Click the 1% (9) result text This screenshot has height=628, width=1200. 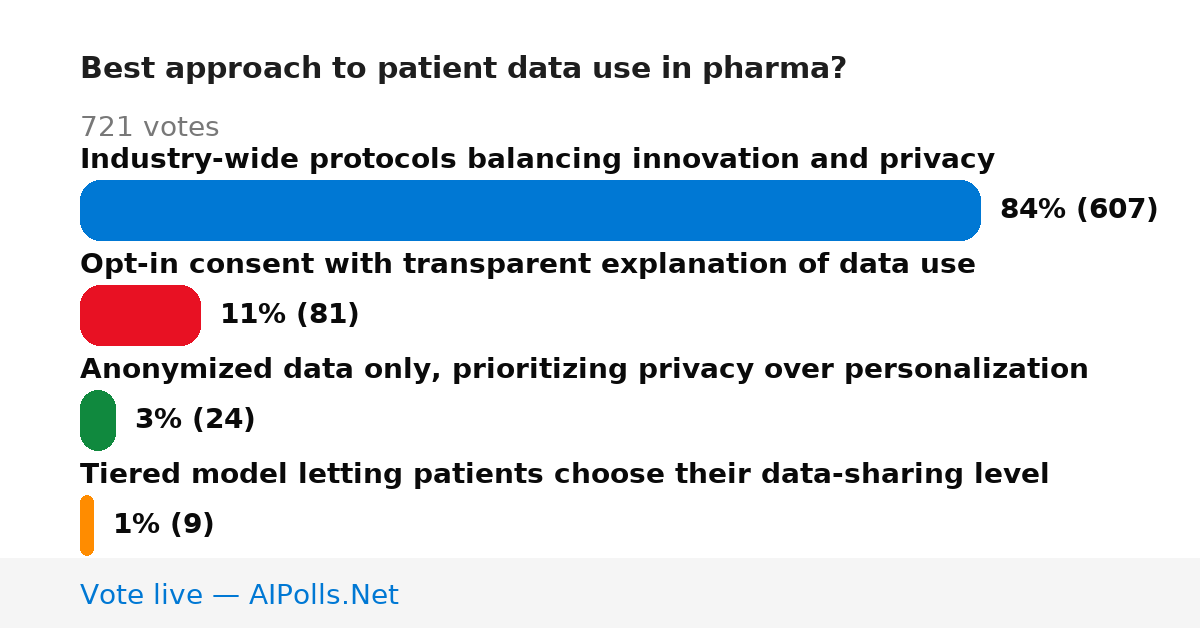[163, 524]
